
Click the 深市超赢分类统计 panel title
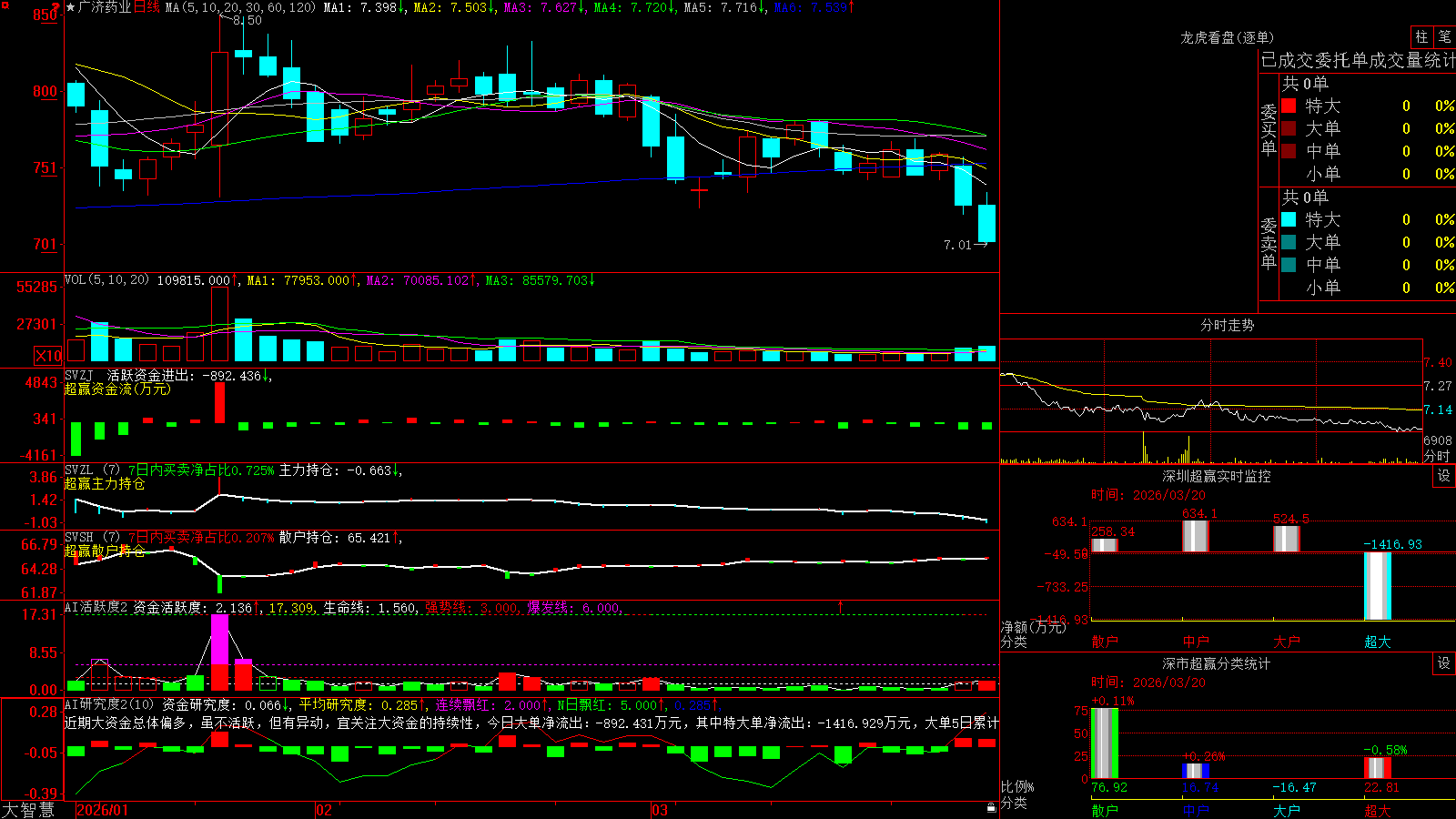[1216, 663]
